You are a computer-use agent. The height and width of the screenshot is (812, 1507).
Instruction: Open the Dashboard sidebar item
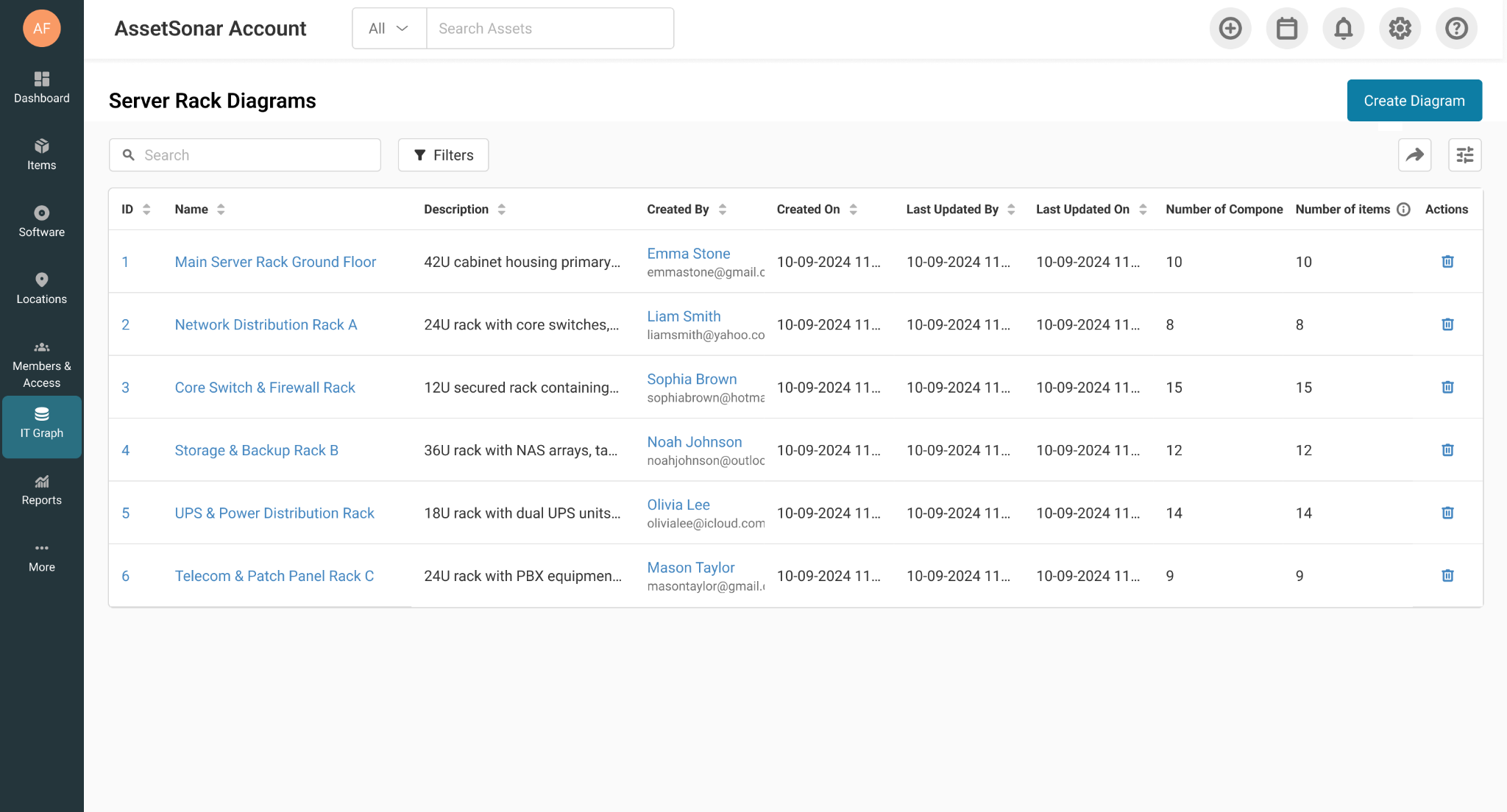click(x=42, y=88)
